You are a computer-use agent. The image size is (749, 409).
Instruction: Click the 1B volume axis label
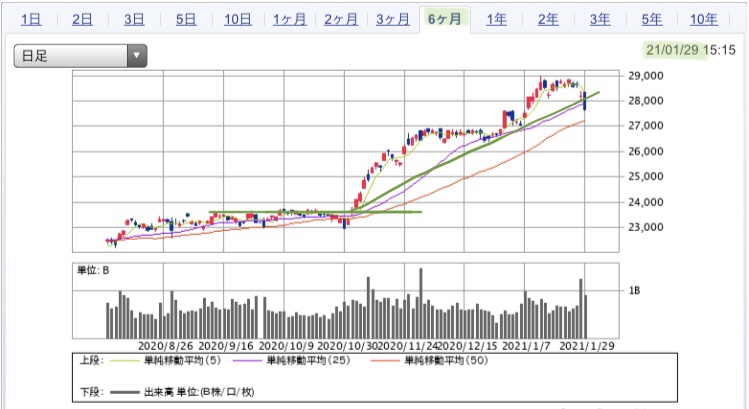(634, 291)
